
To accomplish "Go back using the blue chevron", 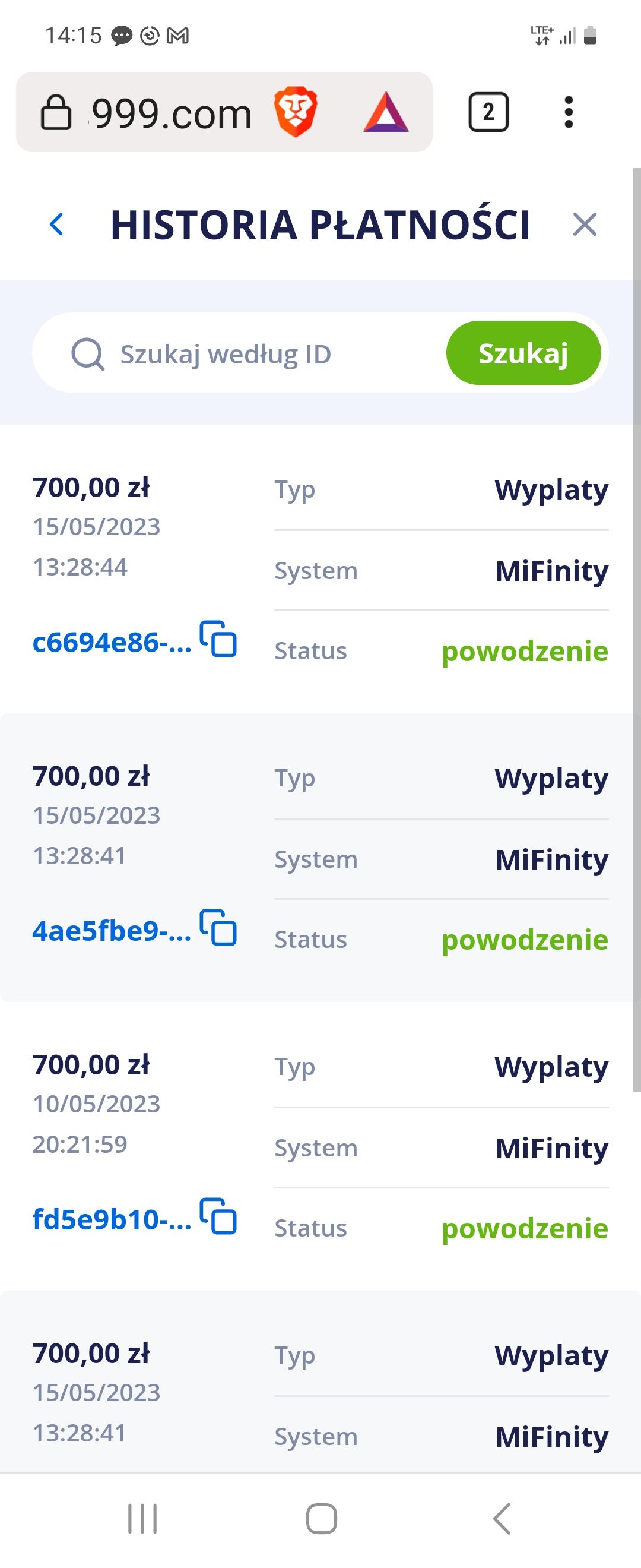I will (56, 225).
